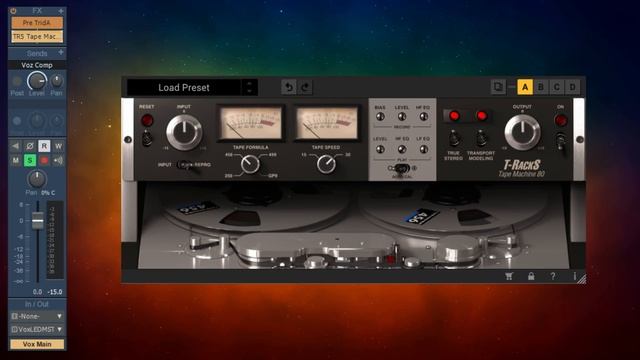The width and height of the screenshot is (640, 360).
Task: Select preset slot A
Action: click(x=525, y=87)
